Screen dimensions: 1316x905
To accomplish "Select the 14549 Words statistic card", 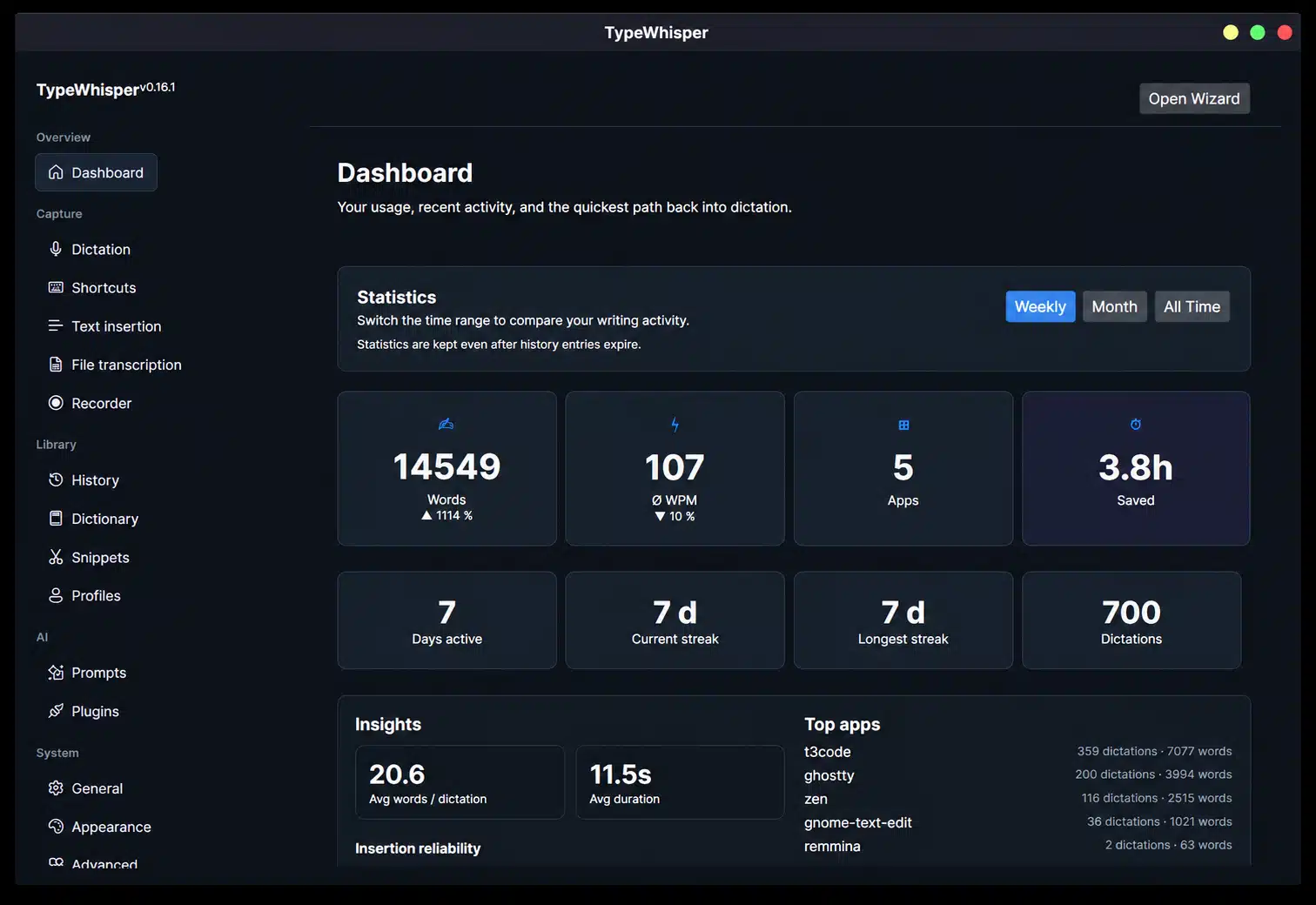I will click(446, 468).
